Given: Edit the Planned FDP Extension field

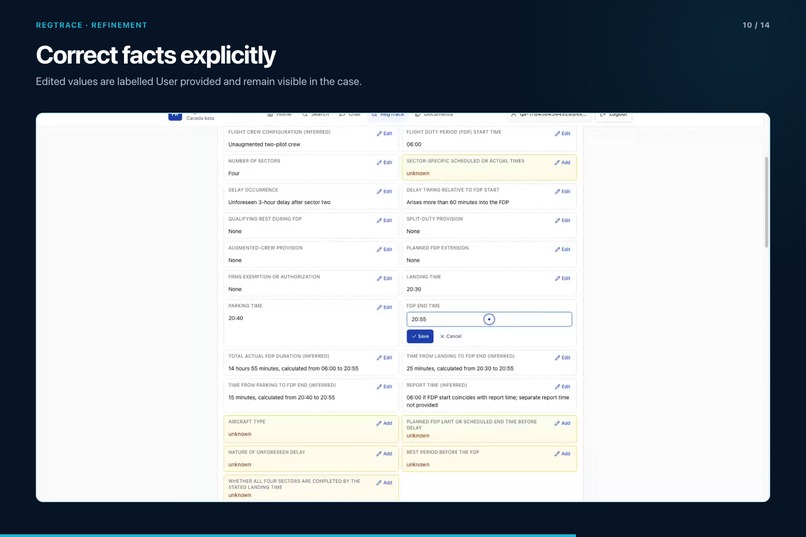Looking at the screenshot, I should click(x=562, y=249).
